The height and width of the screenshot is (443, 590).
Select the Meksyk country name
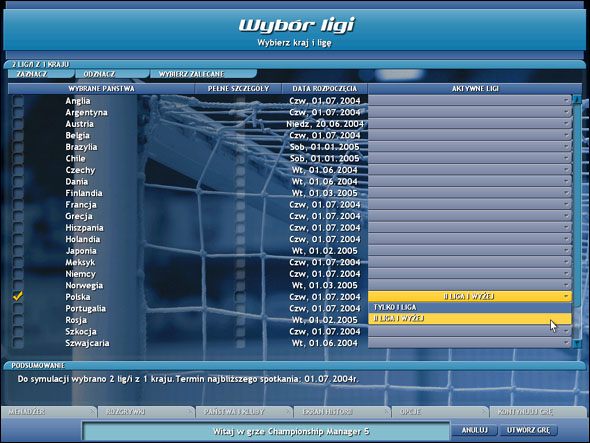[x=80, y=262]
